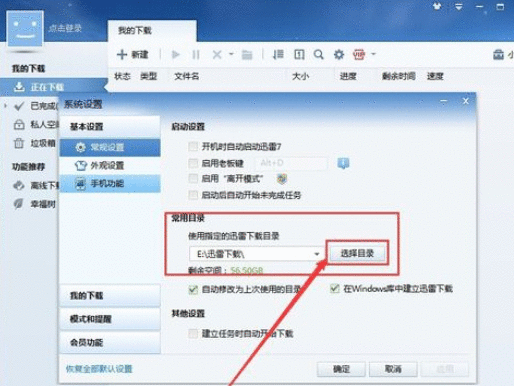Expand the 模式和提醒 settings section
This screenshot has height=386, width=514.
pyautogui.click(x=110, y=319)
